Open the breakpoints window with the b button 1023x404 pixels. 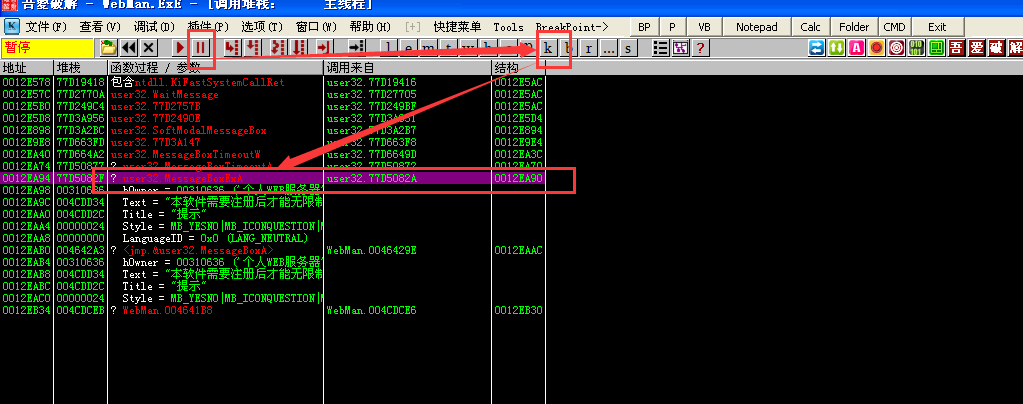(568, 48)
